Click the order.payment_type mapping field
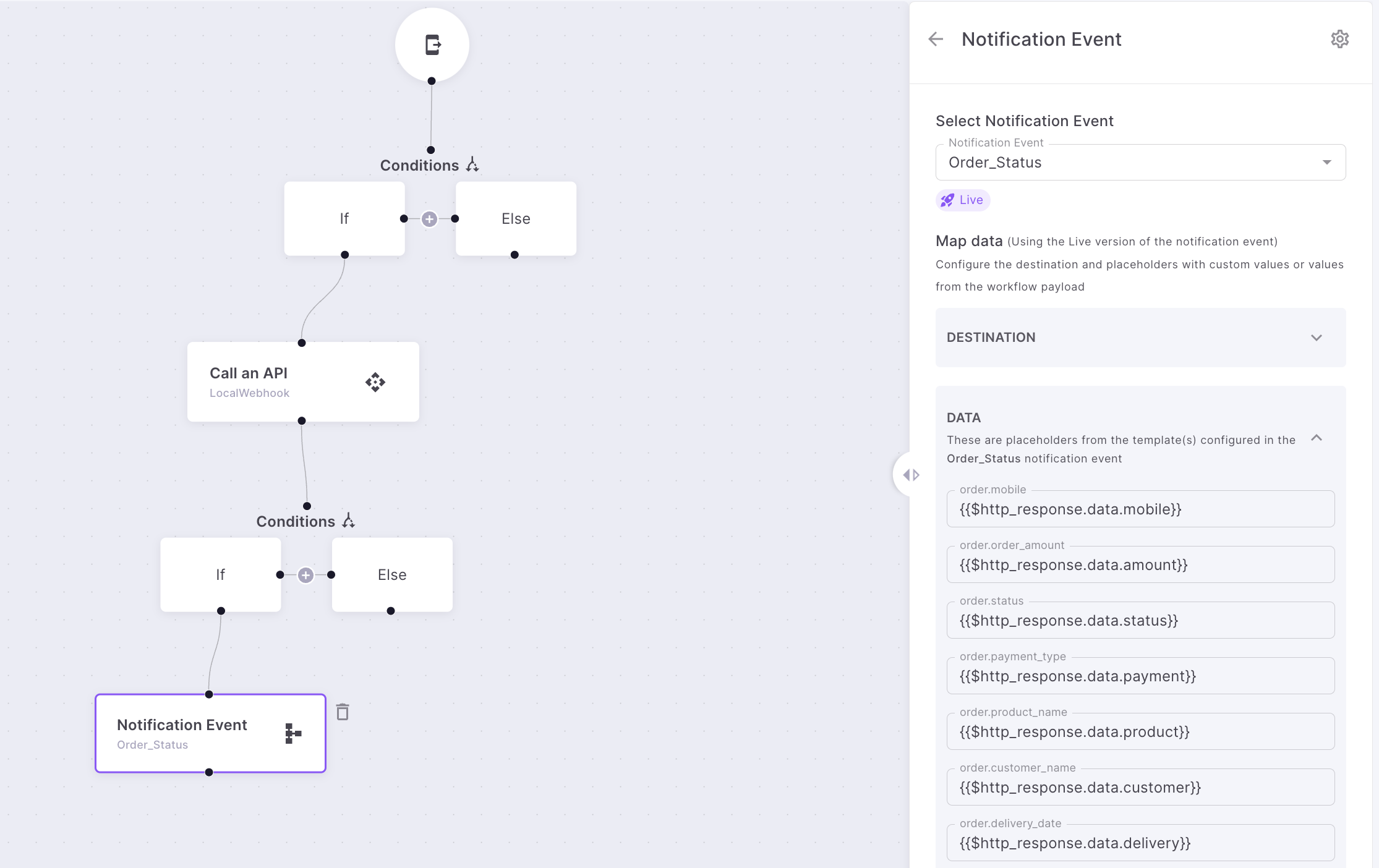Viewport: 1379px width, 868px height. pyautogui.click(x=1140, y=676)
